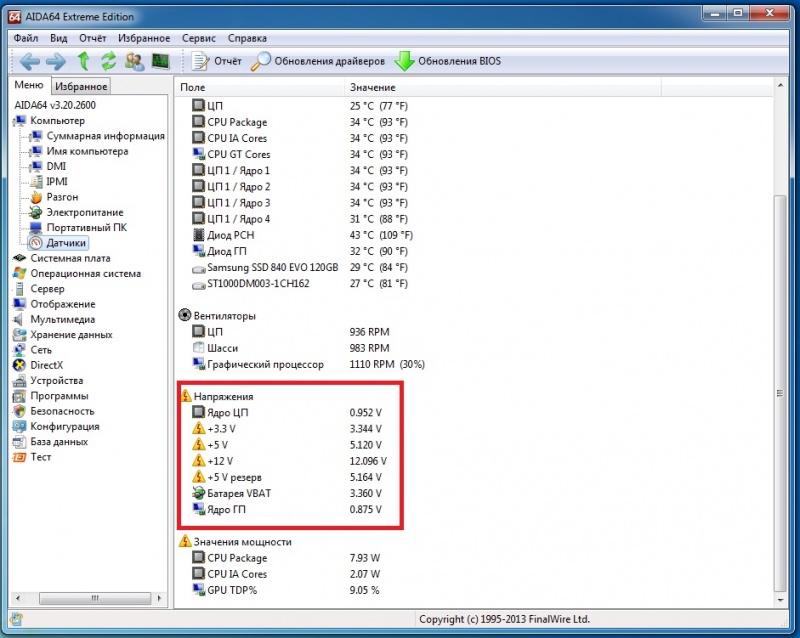This screenshot has width=800, height=638.
Task: Click the forward navigation arrow icon
Action: click(55, 61)
